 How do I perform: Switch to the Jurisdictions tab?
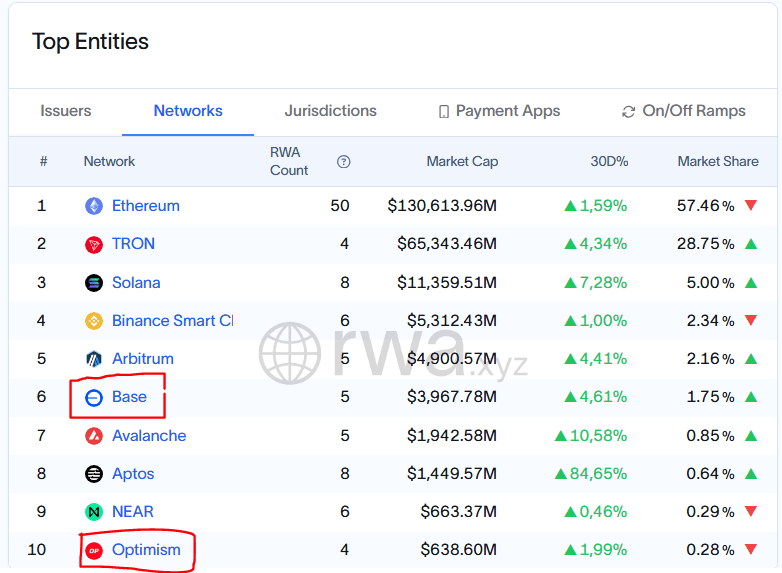click(x=331, y=111)
